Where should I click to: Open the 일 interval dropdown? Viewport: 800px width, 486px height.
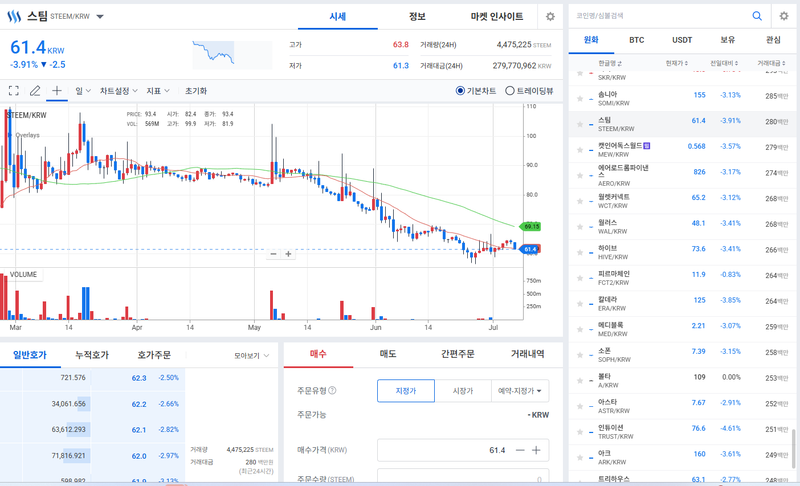click(x=83, y=91)
